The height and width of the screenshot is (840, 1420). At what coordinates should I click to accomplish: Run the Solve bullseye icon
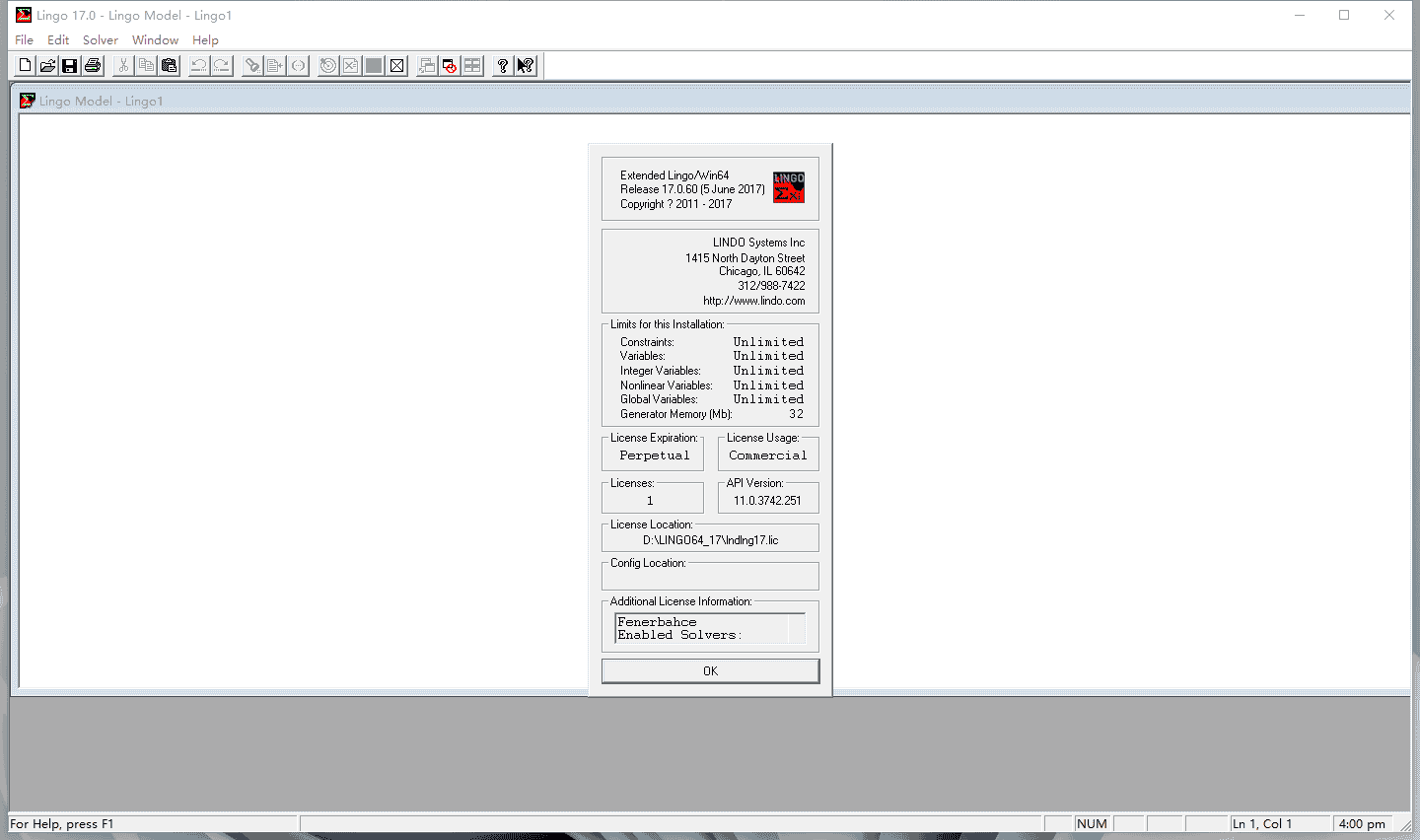(x=328, y=66)
